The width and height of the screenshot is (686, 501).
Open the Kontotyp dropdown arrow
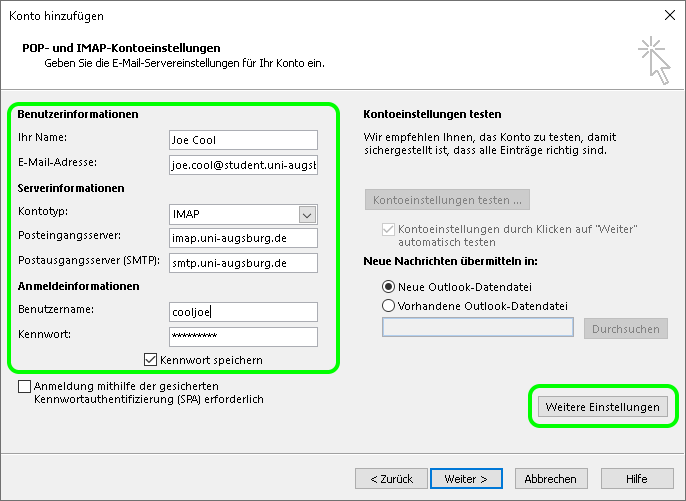tap(307, 214)
